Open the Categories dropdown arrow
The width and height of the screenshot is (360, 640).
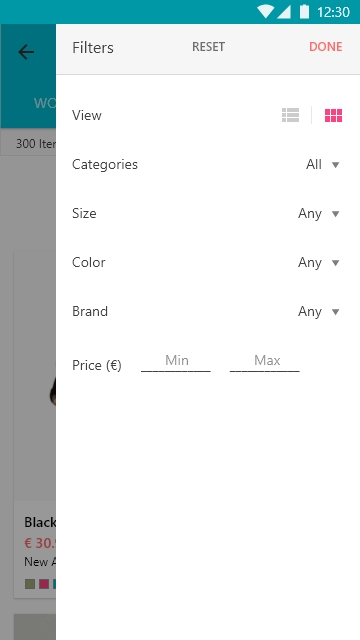click(336, 165)
